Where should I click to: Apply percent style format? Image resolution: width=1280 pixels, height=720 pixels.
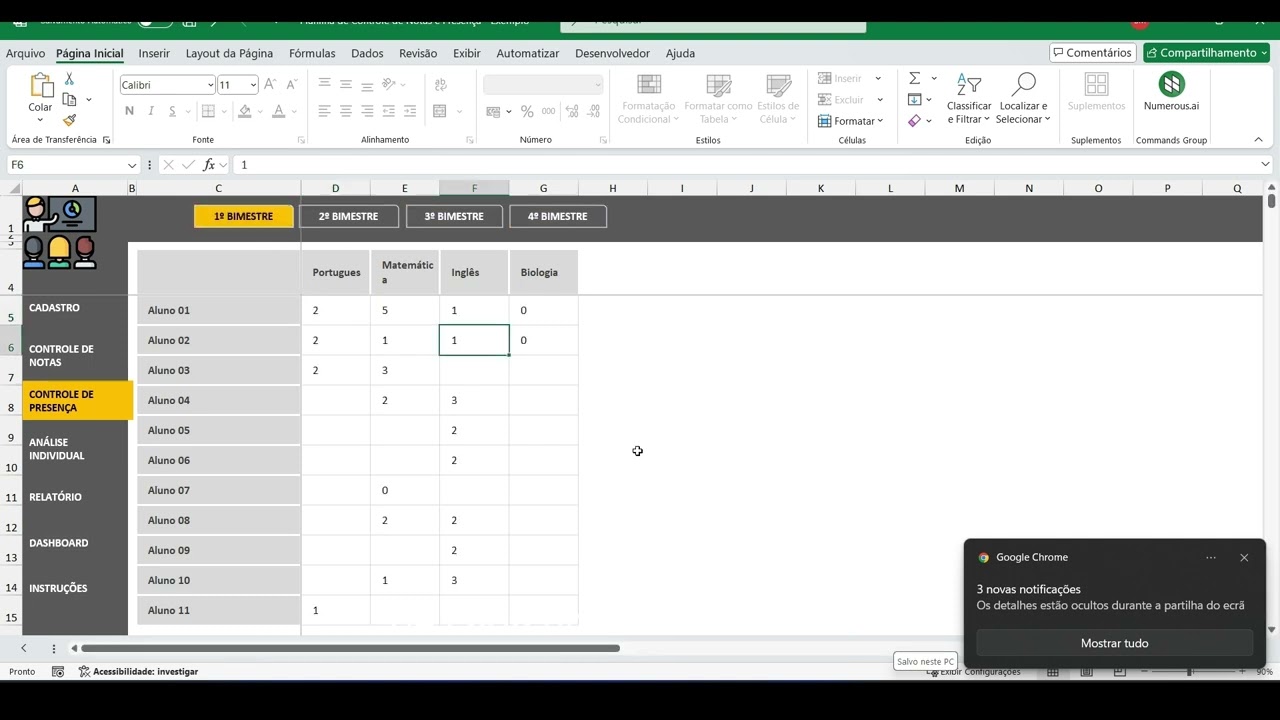[527, 111]
